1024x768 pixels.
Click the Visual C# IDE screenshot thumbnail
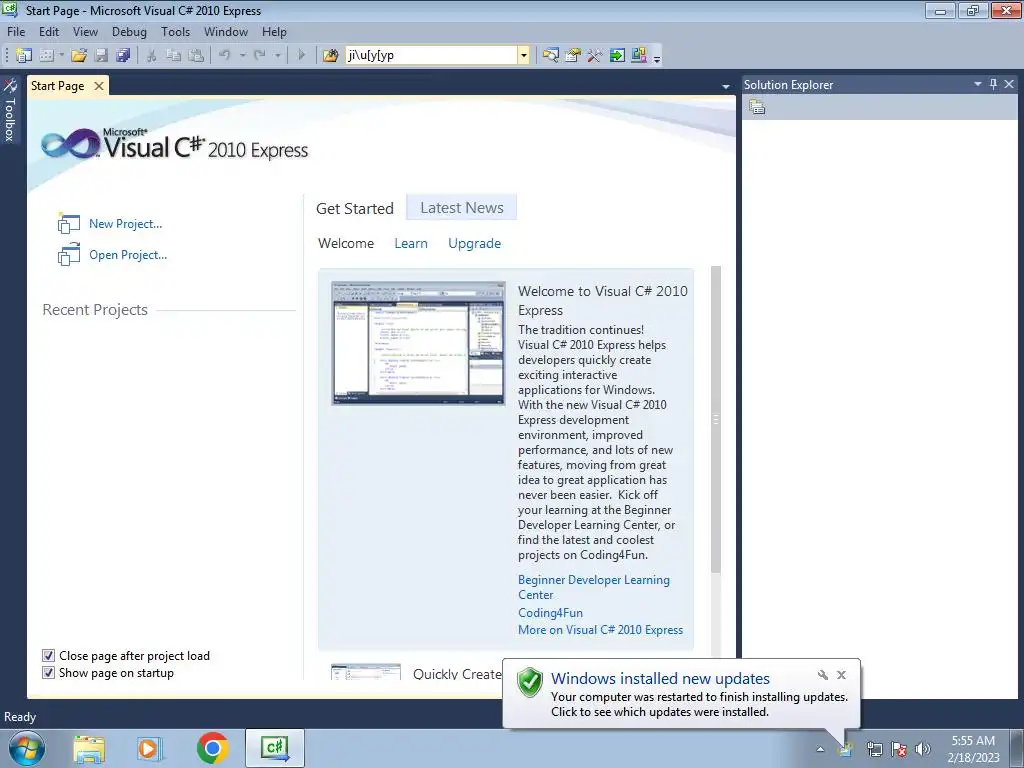[418, 344]
